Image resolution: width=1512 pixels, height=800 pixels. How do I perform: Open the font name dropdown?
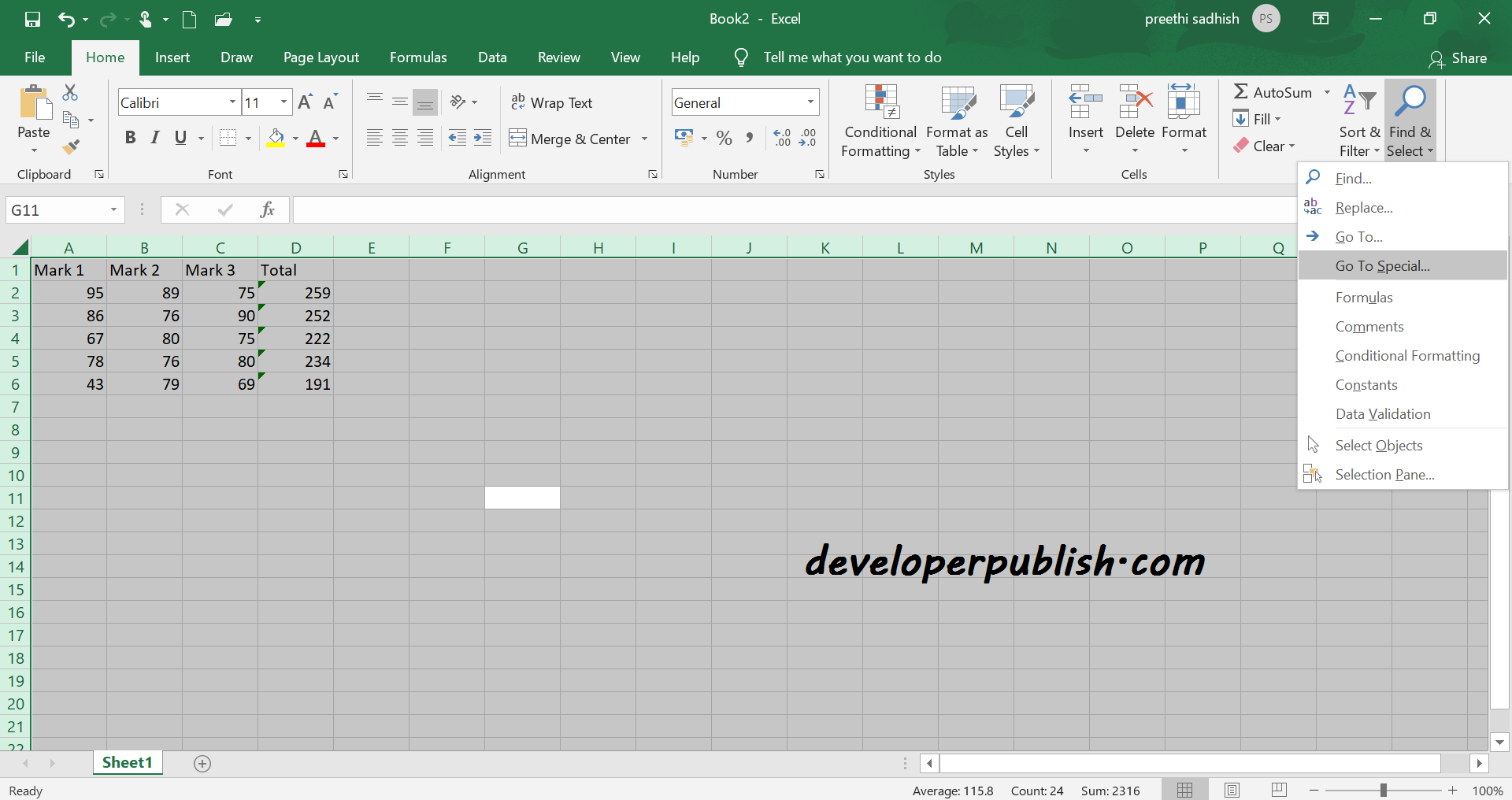[232, 102]
